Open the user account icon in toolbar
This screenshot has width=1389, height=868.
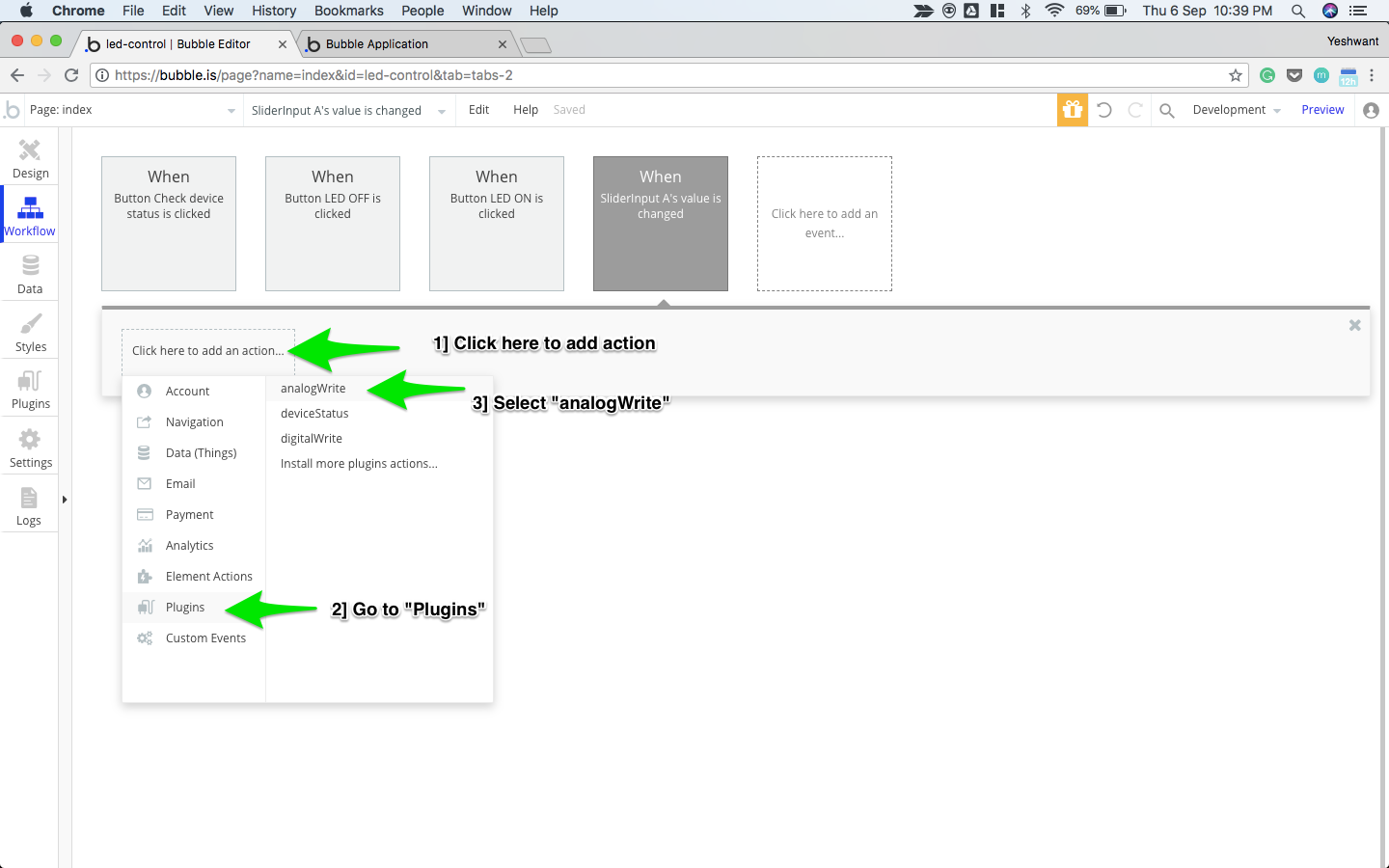point(1371,110)
